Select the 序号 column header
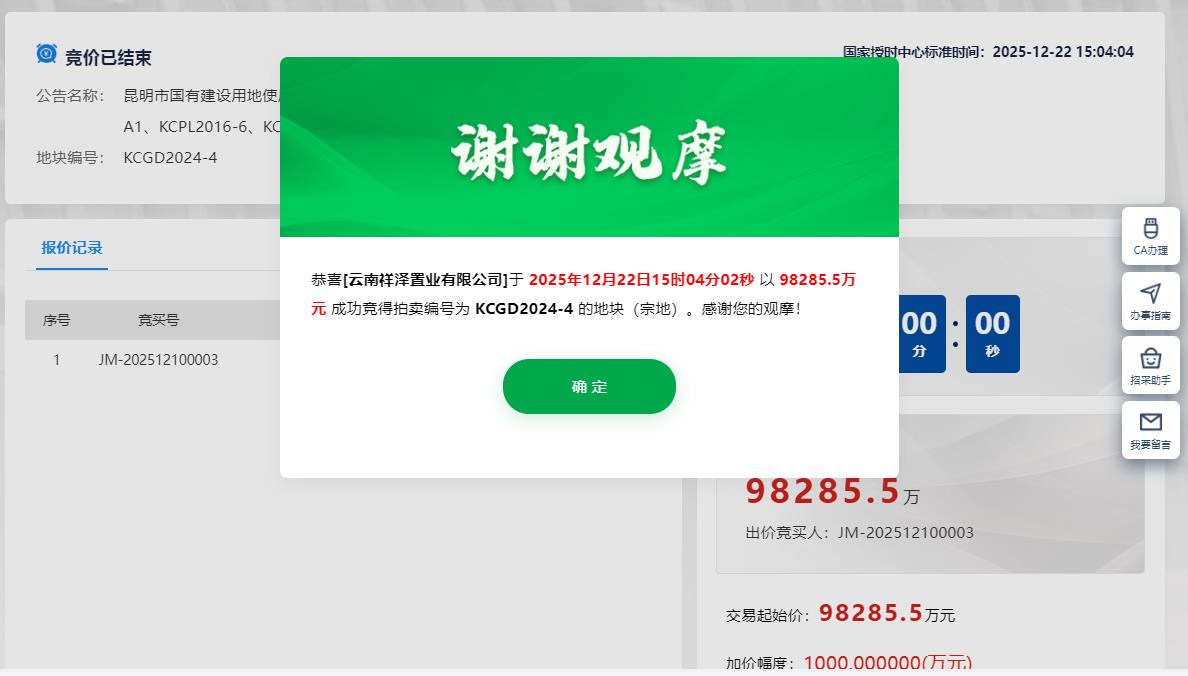 tap(56, 320)
